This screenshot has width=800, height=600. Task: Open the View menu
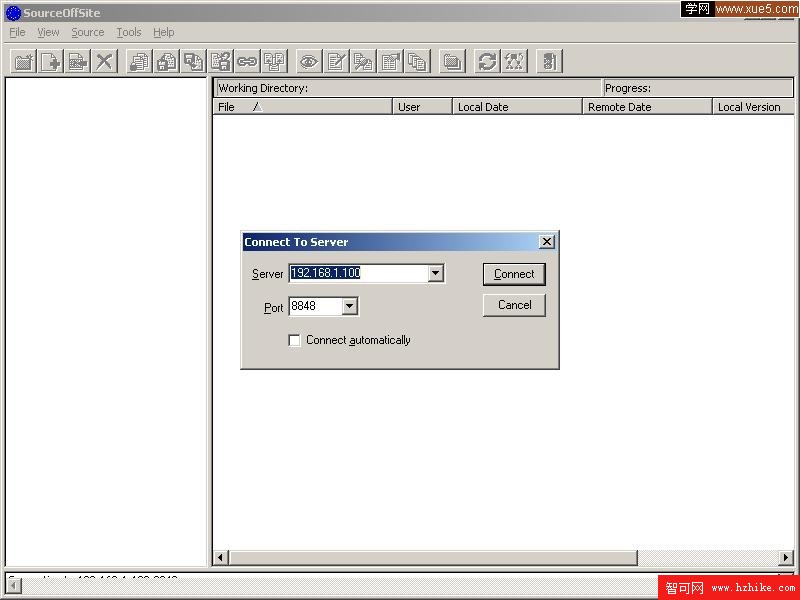48,32
